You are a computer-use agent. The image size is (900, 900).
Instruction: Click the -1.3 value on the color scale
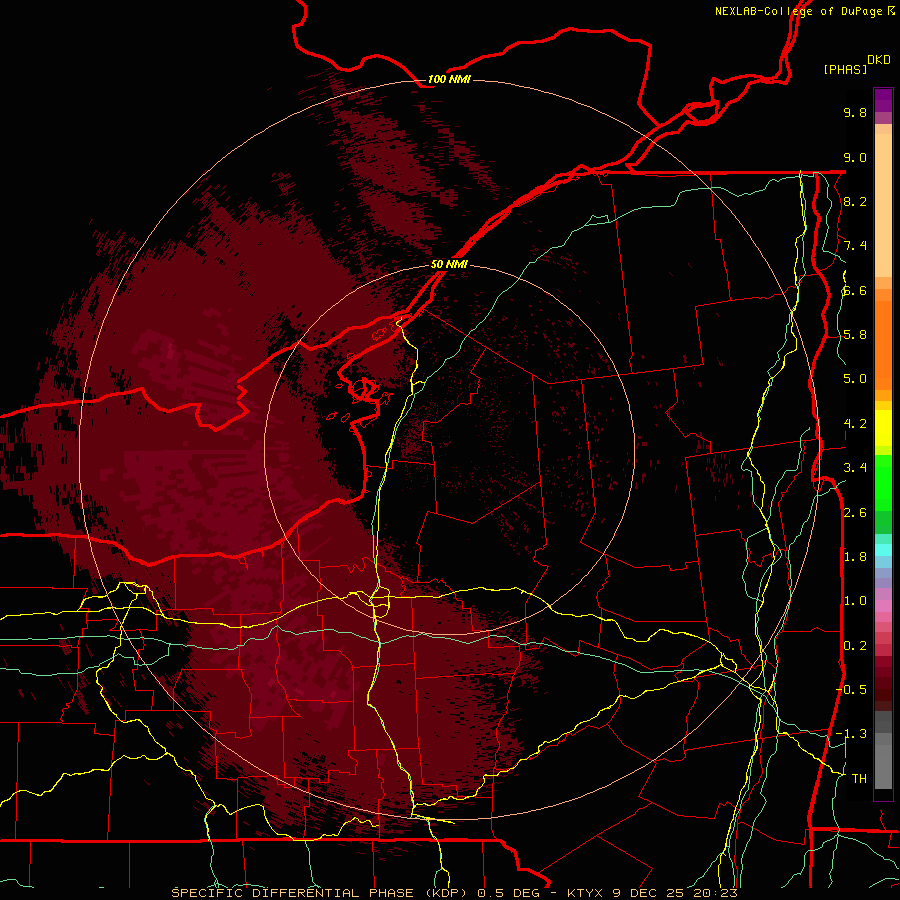[851, 734]
